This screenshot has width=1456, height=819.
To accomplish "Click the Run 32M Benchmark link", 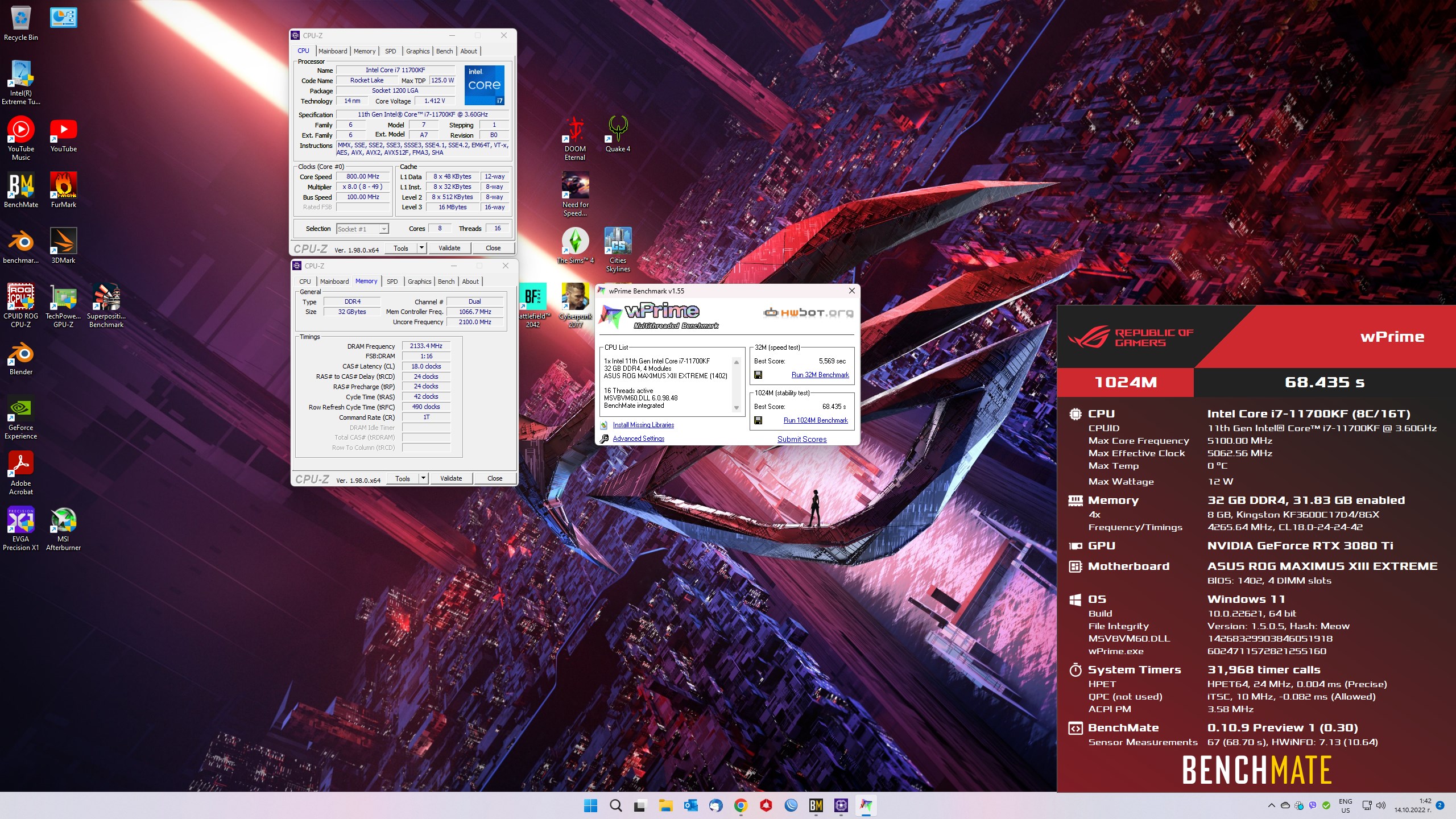I will coord(820,375).
